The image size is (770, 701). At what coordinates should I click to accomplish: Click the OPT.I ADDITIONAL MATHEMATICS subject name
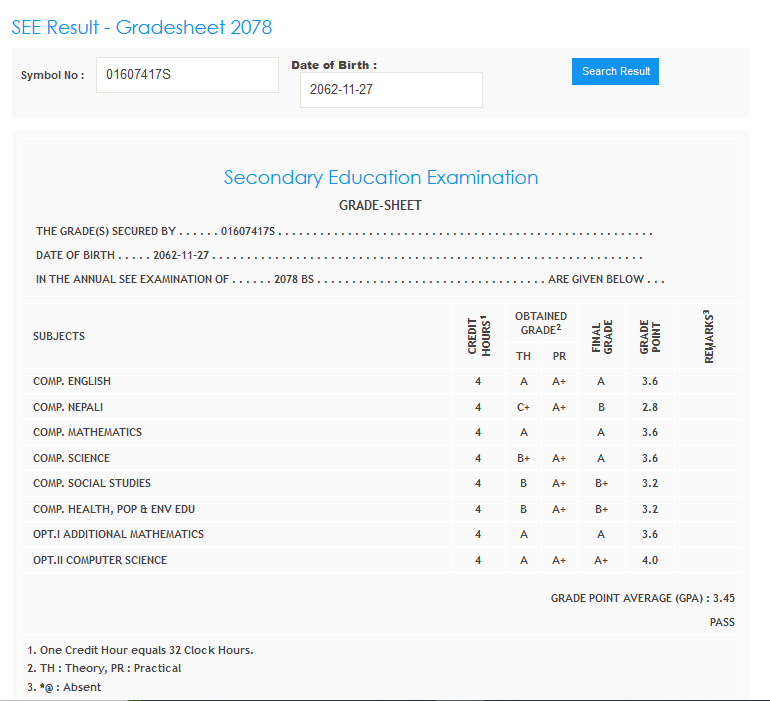click(118, 535)
